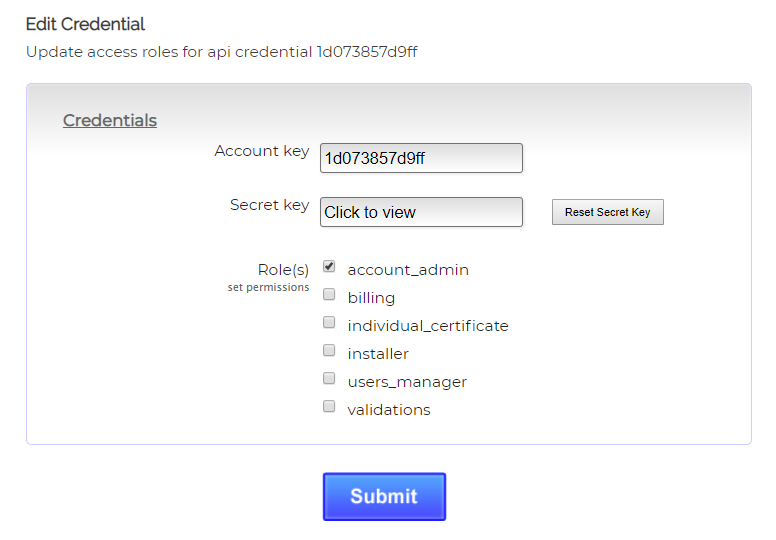Uncheck the account_admin role checkbox
The height and width of the screenshot is (540, 776).
[x=329, y=267]
